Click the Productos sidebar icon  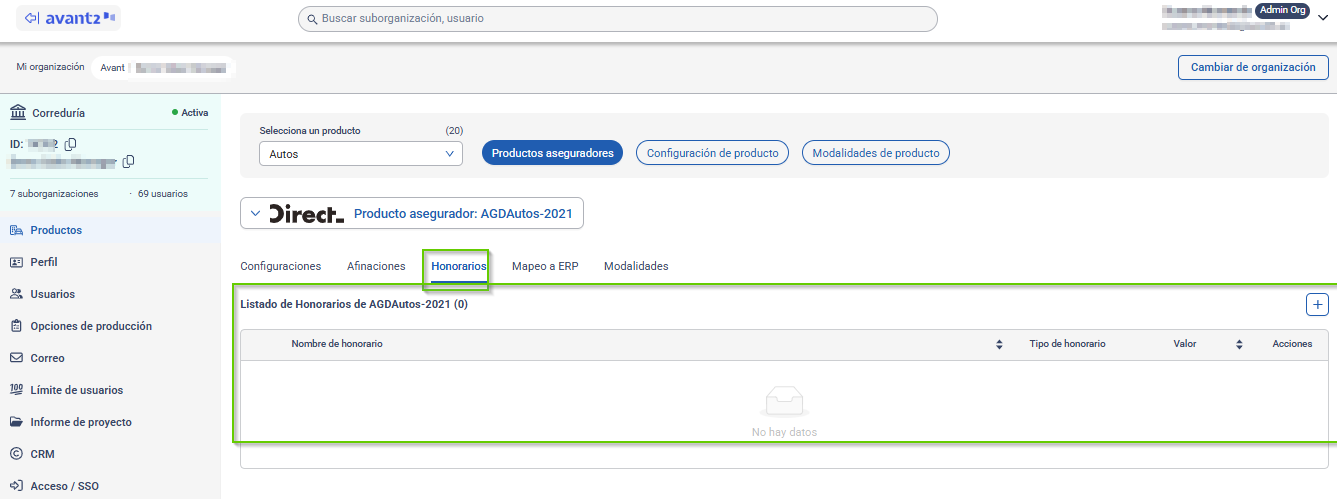coord(16,230)
